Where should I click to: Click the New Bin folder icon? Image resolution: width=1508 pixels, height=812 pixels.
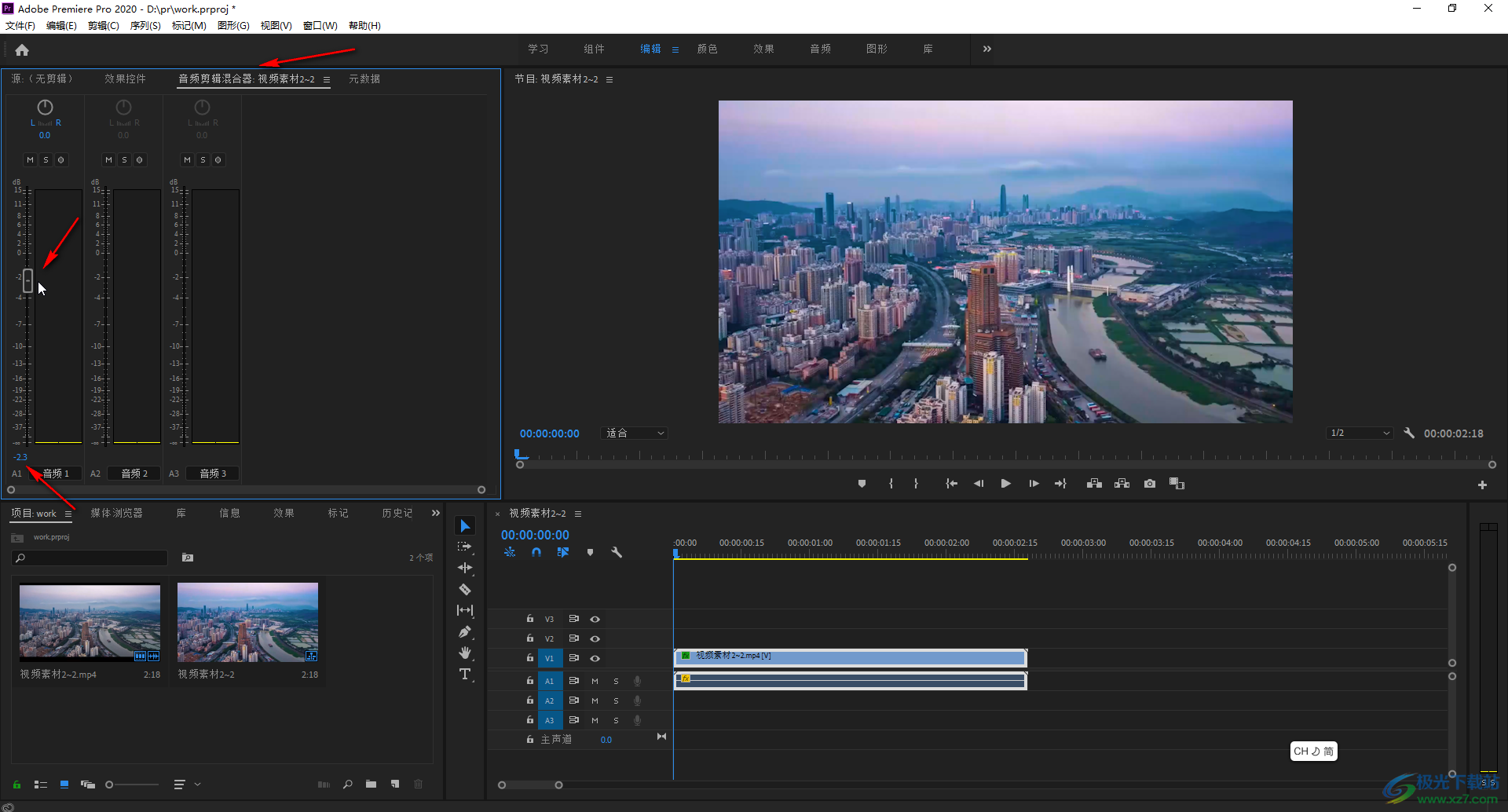click(x=371, y=785)
